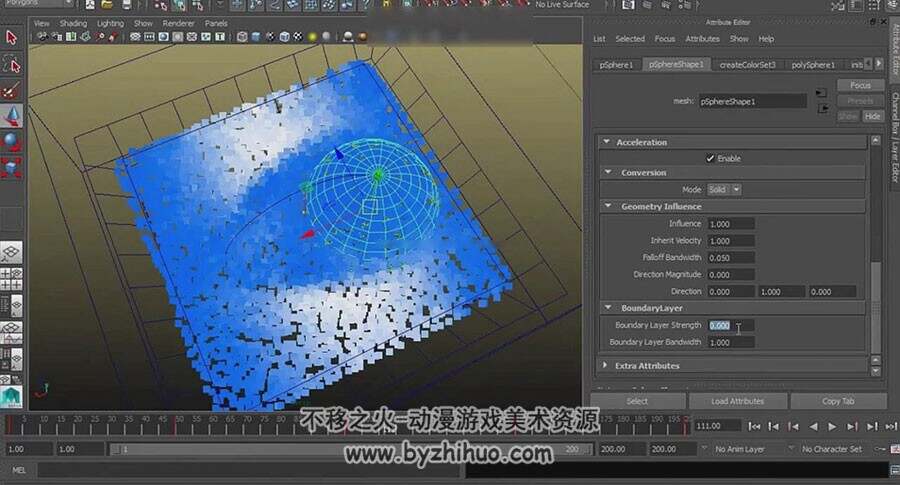Open Attribute Editor Selected menu
Viewport: 900px width, 485px height.
[x=630, y=39]
